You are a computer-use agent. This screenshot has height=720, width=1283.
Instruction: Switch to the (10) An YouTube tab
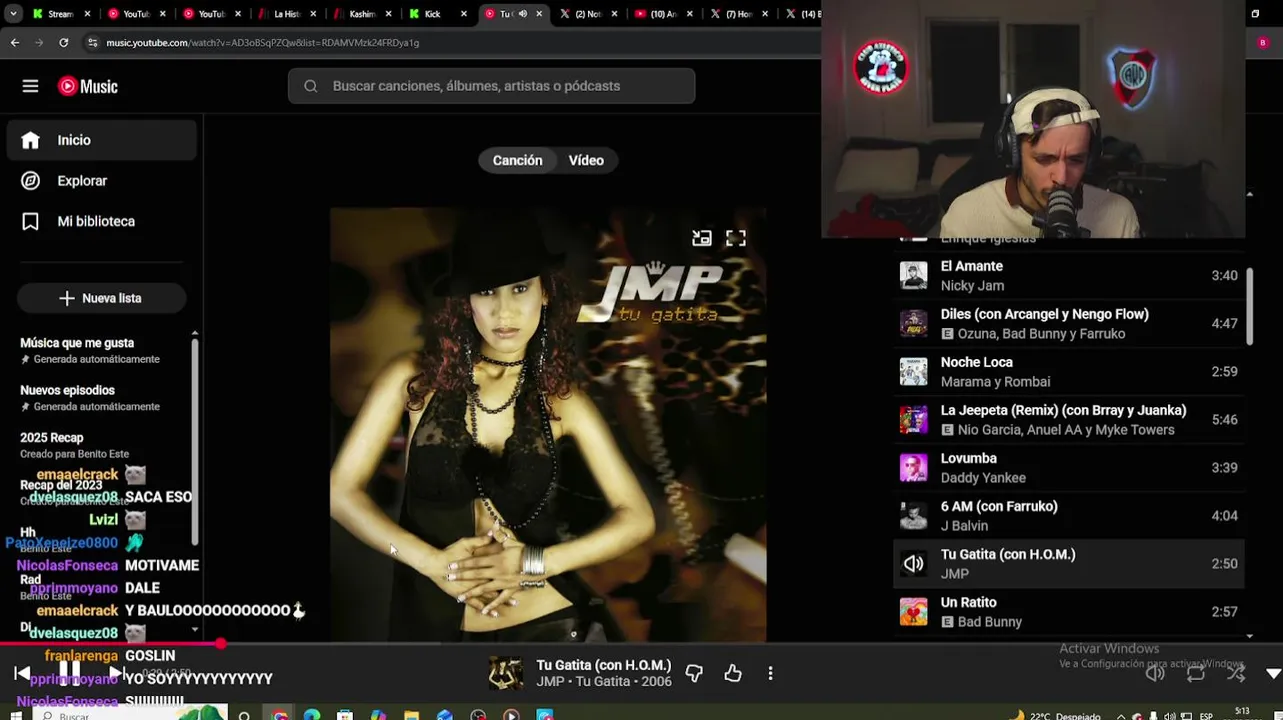click(663, 14)
